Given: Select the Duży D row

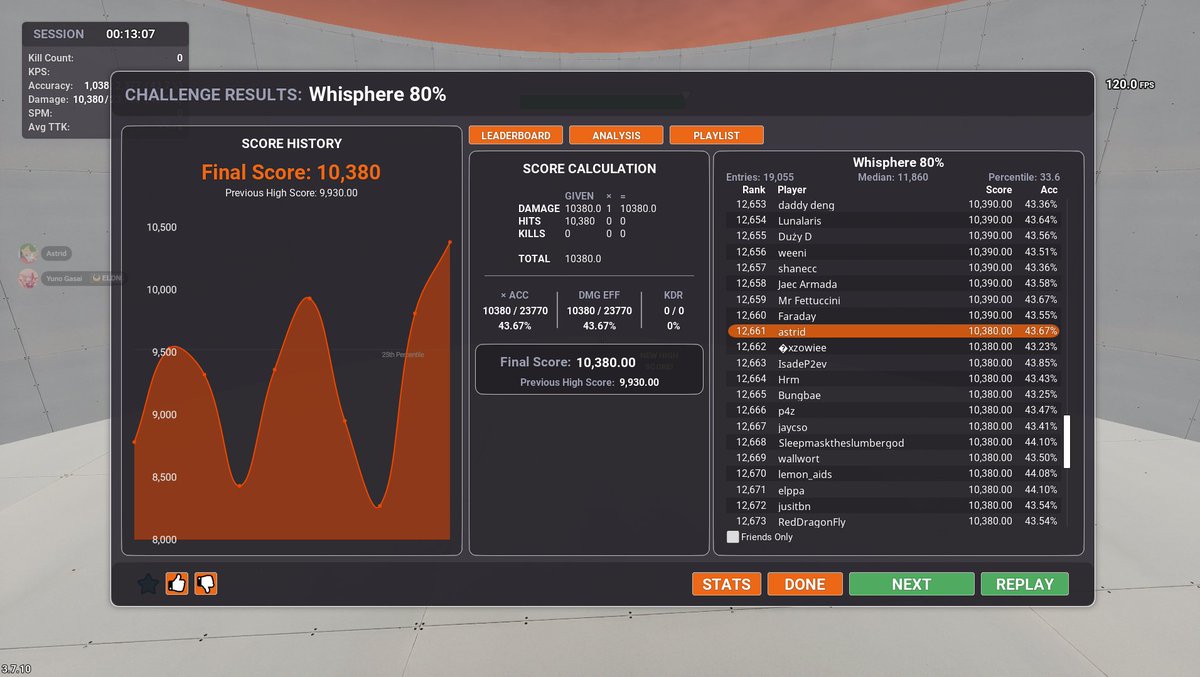Looking at the screenshot, I should pyautogui.click(x=893, y=236).
